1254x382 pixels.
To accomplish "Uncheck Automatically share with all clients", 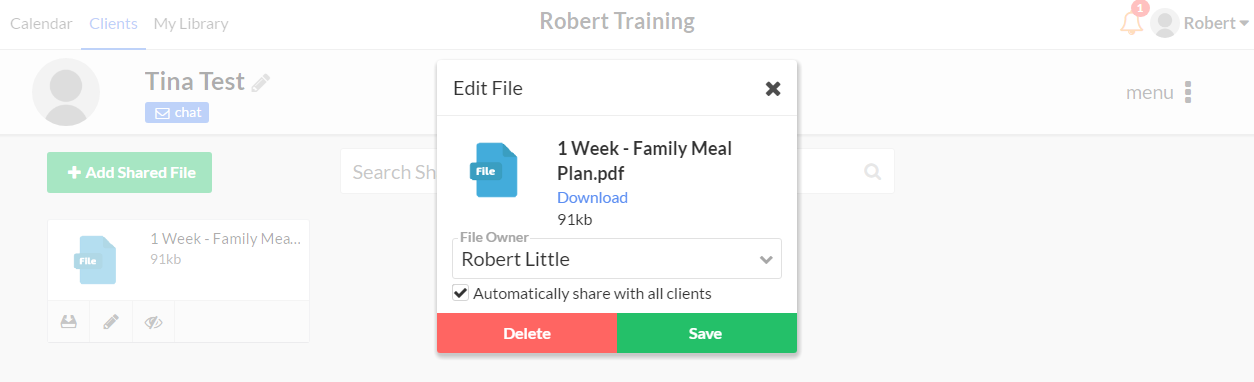I will point(460,293).
